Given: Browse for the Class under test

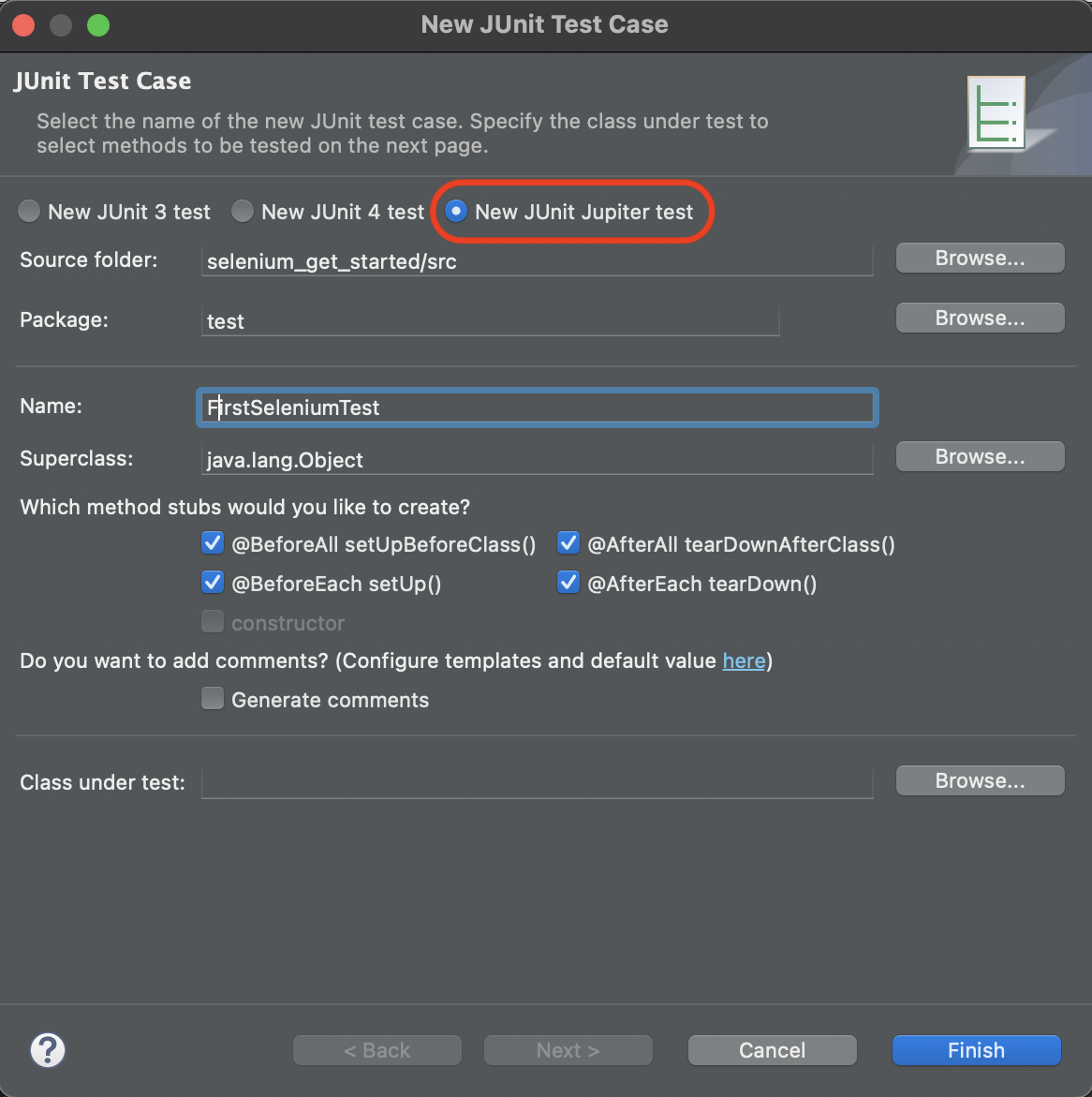Looking at the screenshot, I should (x=980, y=780).
